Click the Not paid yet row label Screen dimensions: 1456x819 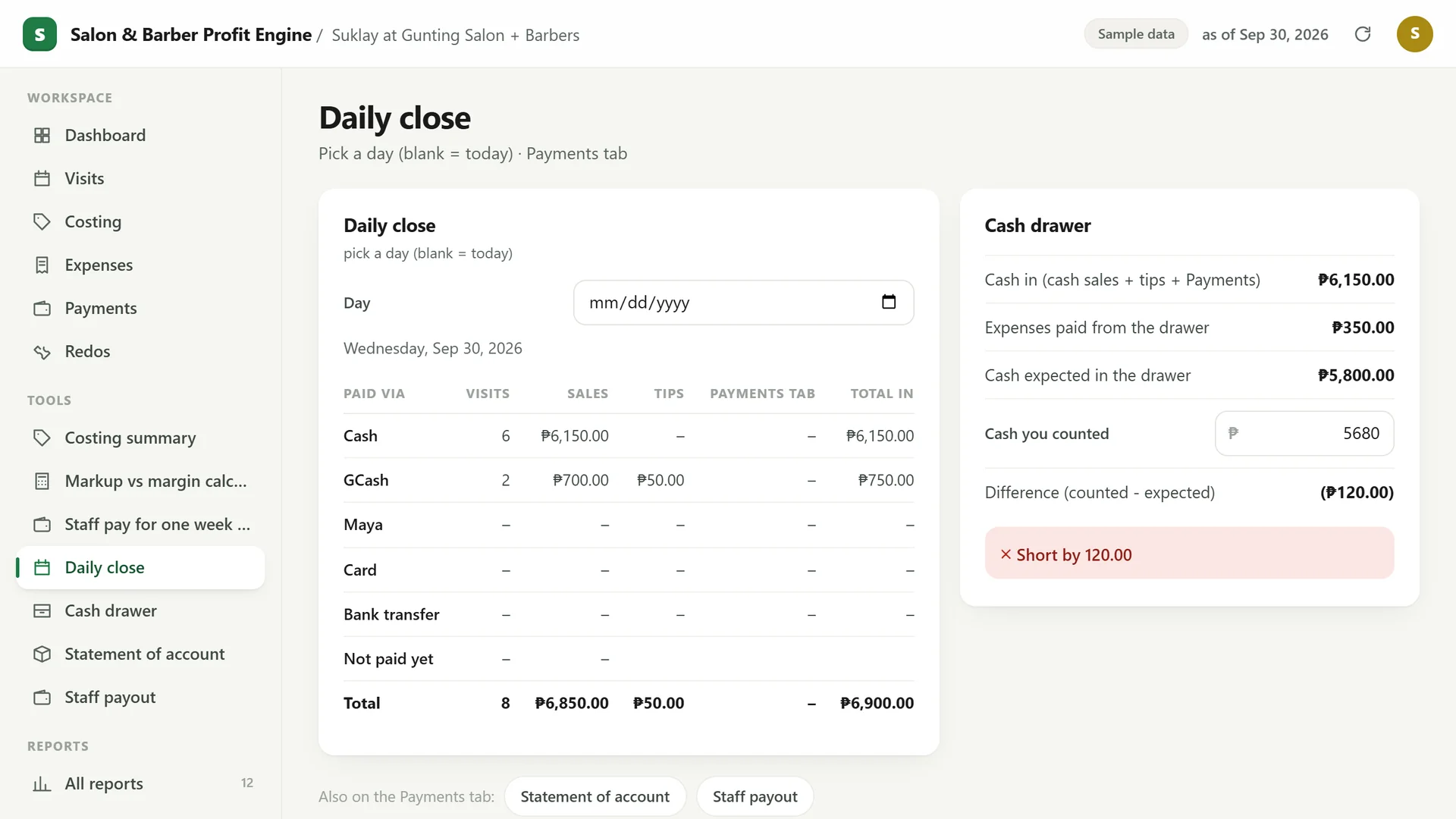[388, 659]
